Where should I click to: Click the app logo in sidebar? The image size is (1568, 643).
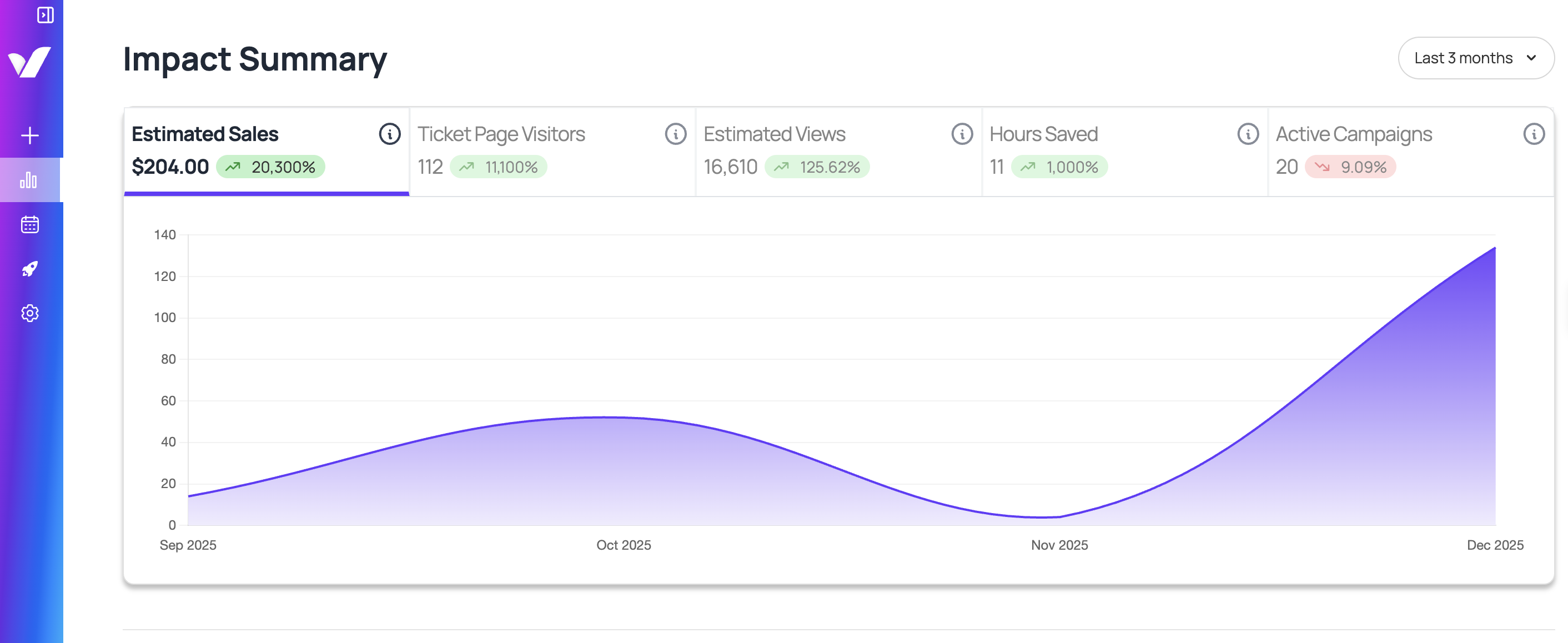[29, 62]
